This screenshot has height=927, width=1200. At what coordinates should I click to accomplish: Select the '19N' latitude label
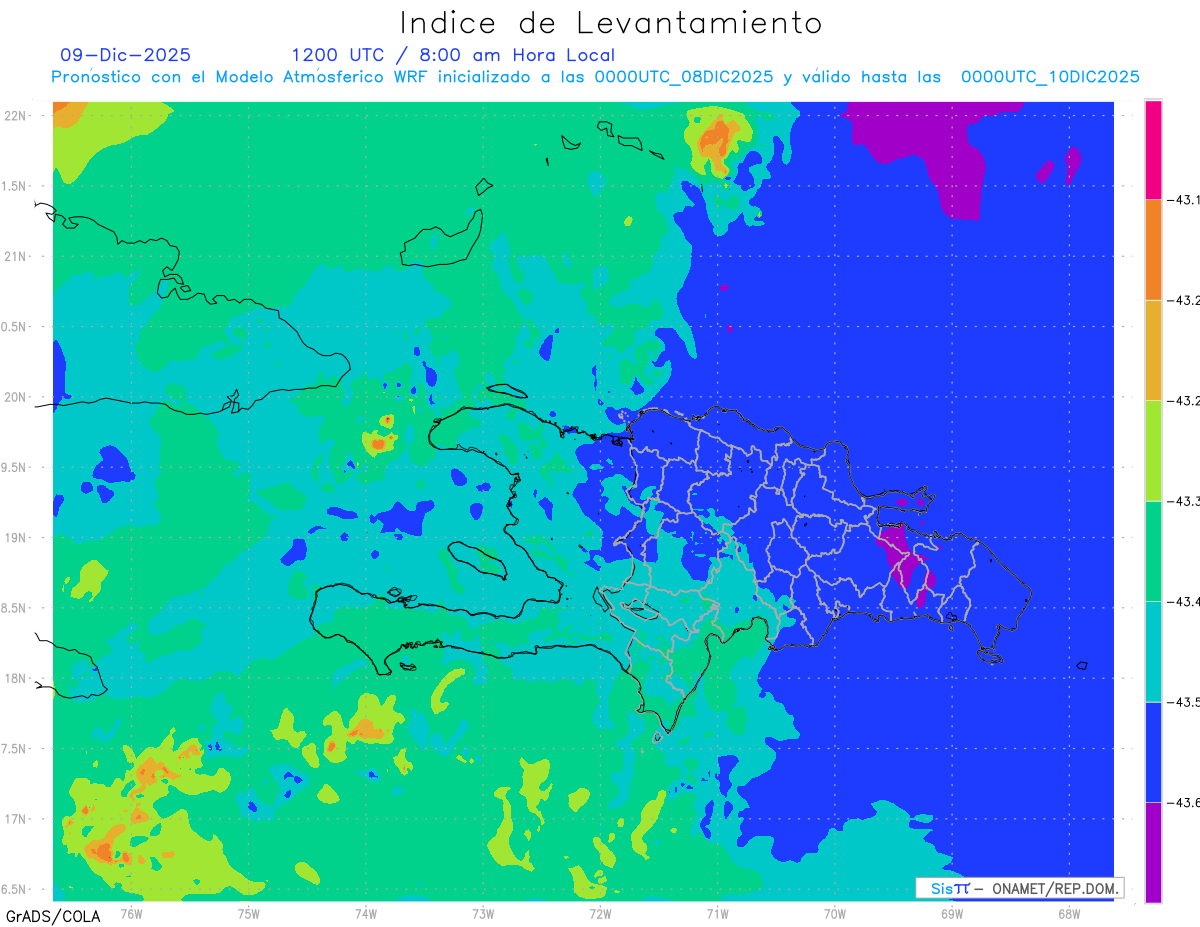point(15,538)
